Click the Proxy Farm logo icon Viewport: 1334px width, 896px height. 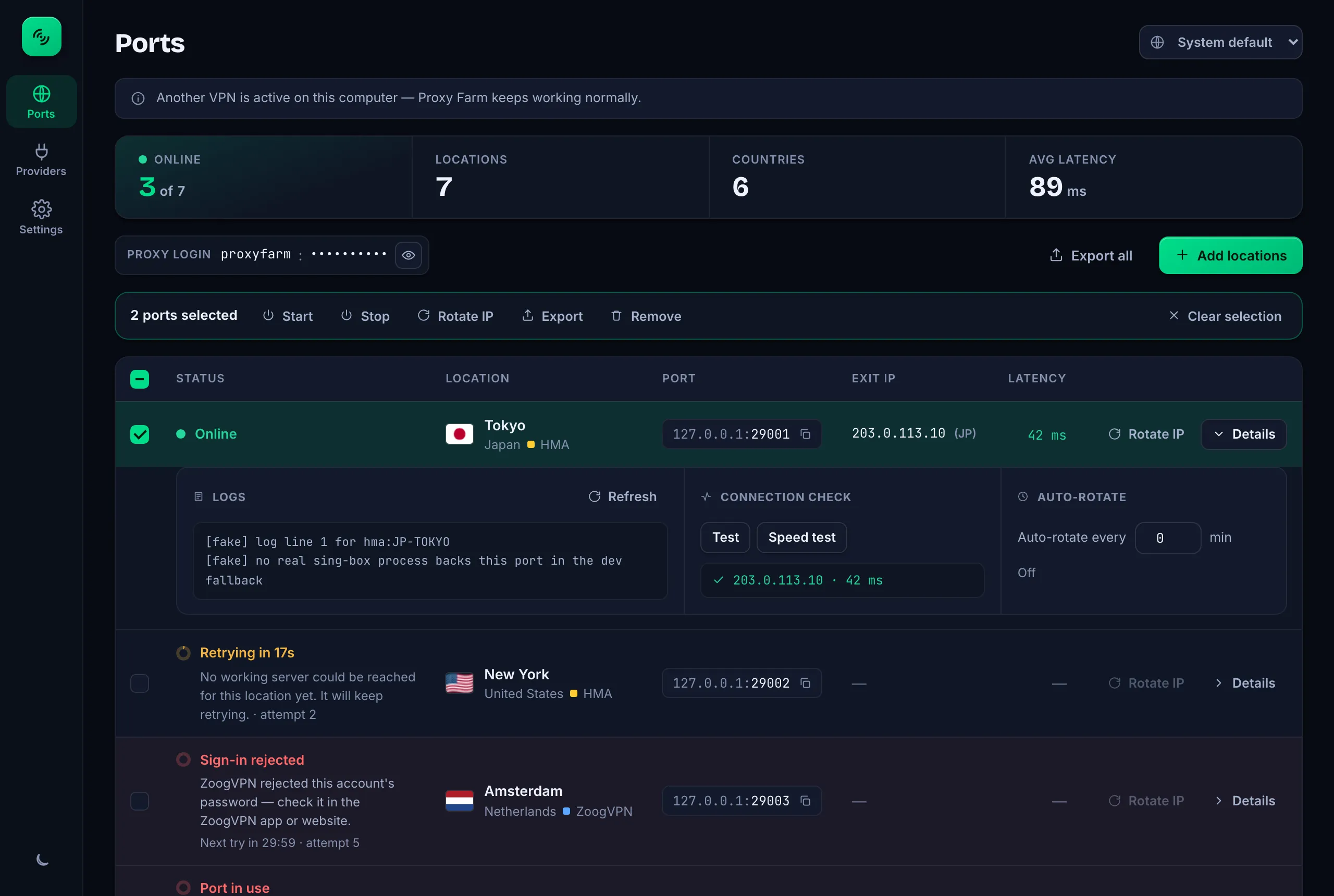[x=41, y=36]
